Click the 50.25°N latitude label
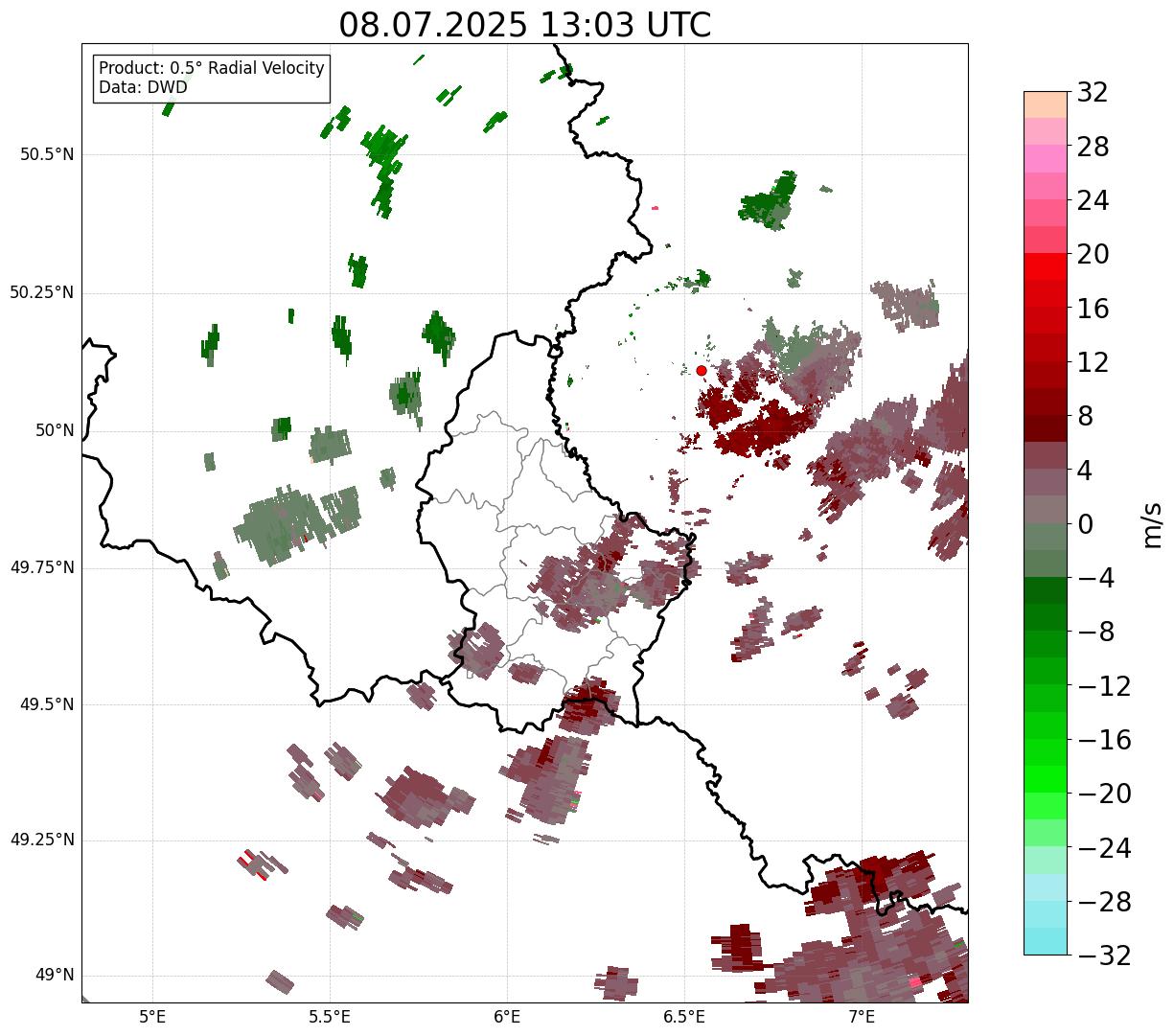This screenshot has height=1036, width=1174. pos(41,292)
